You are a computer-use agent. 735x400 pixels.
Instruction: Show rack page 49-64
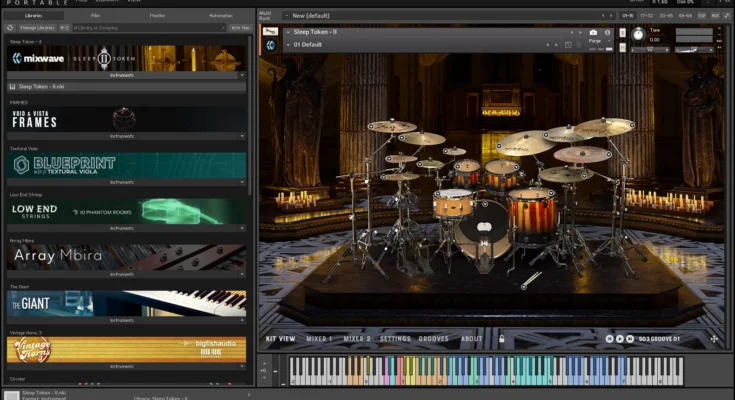click(x=685, y=15)
